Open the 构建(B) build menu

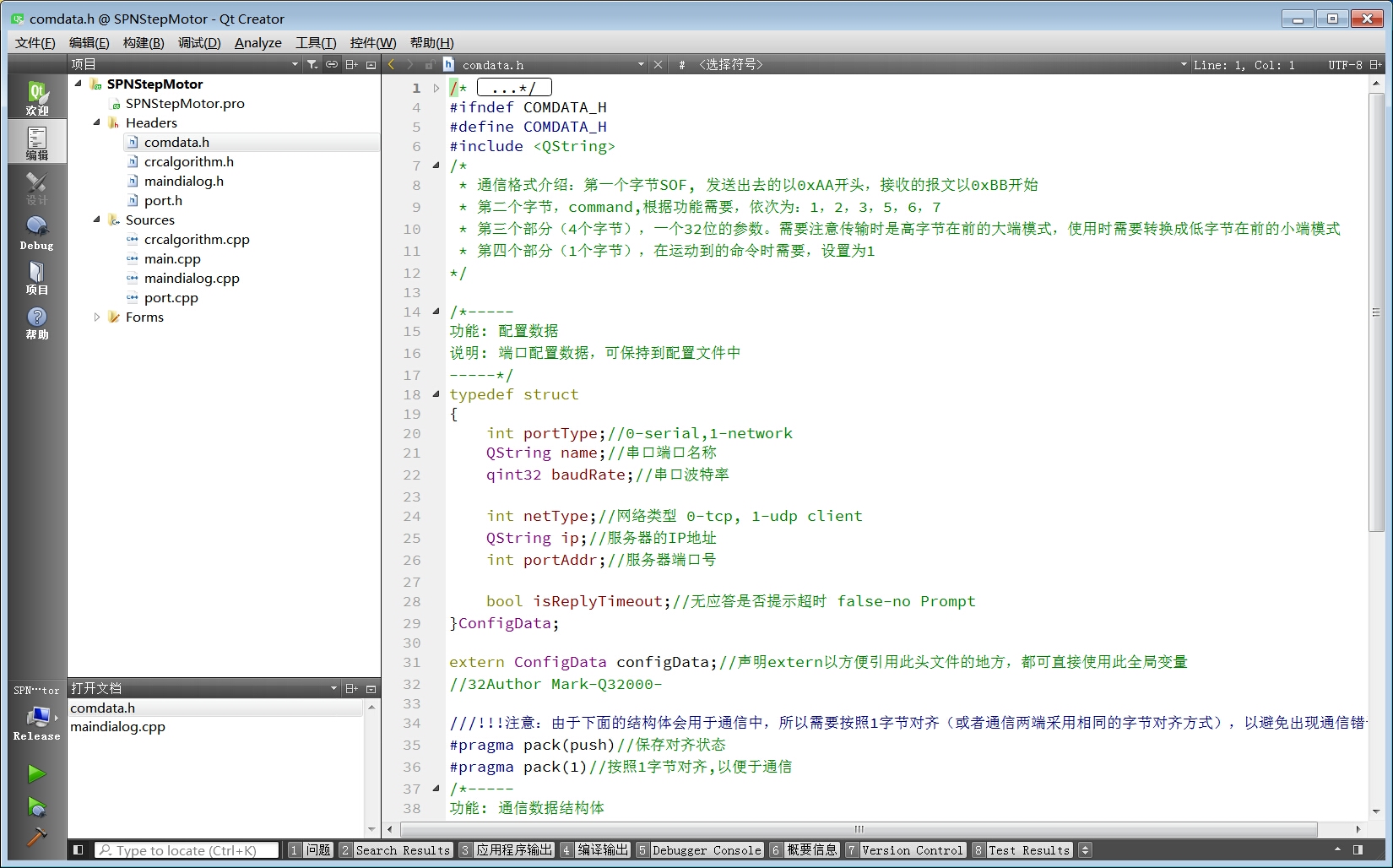[x=144, y=43]
